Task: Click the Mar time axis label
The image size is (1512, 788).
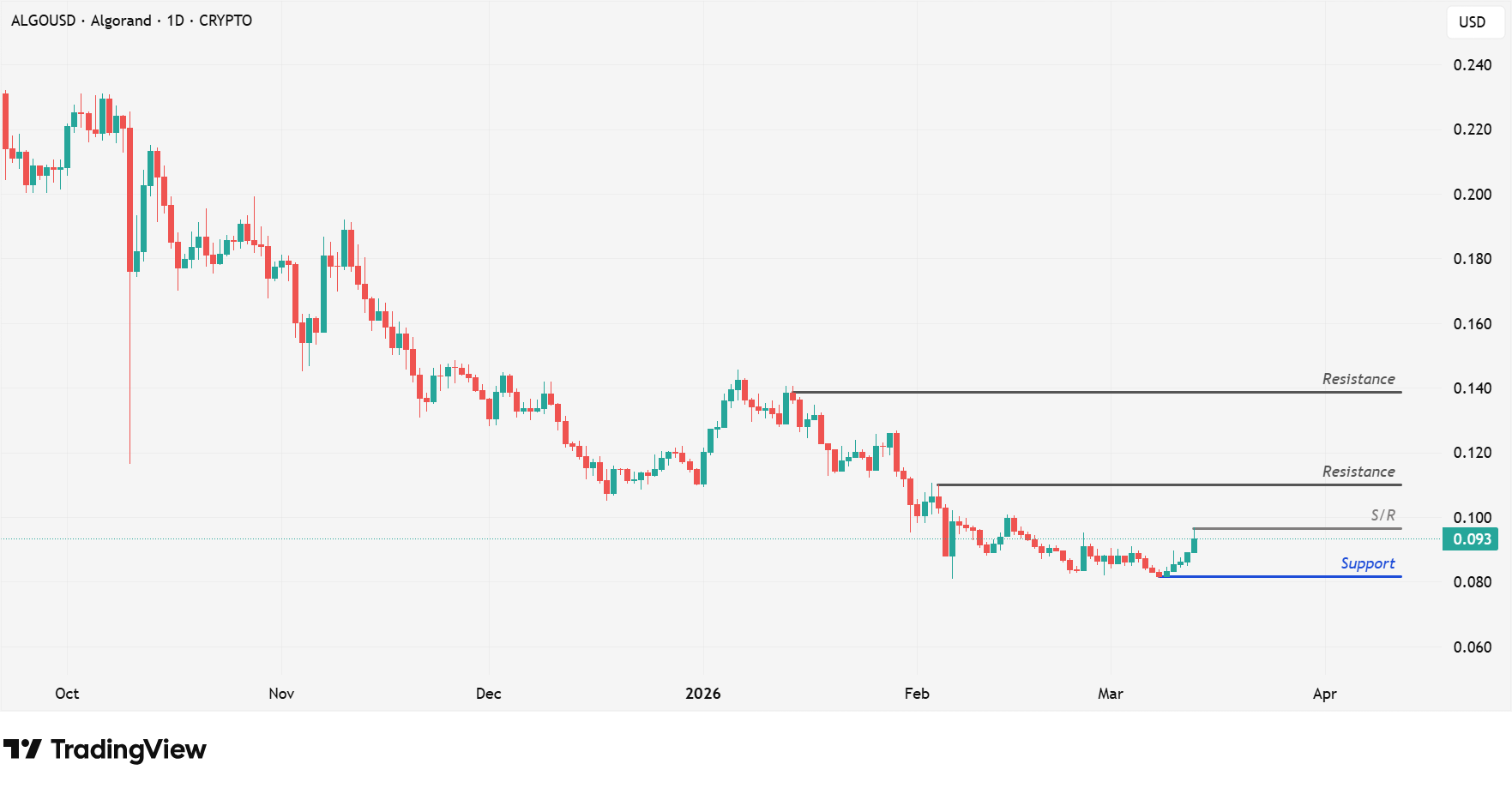Action: [x=1110, y=694]
